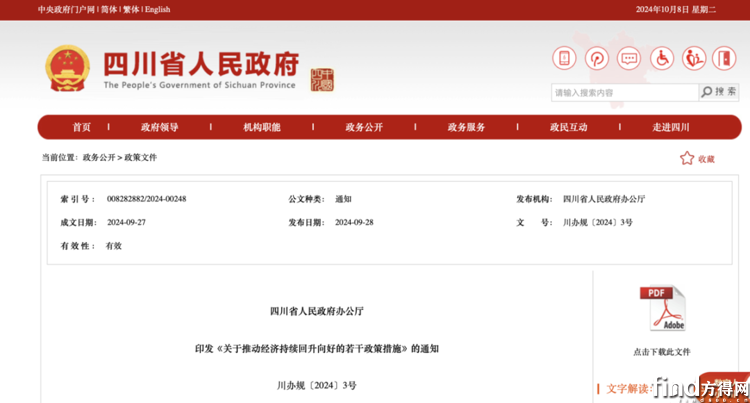Screen dimensions: 750x403
Task: Open the 走进四川 menu item
Action: pyautogui.click(x=671, y=127)
